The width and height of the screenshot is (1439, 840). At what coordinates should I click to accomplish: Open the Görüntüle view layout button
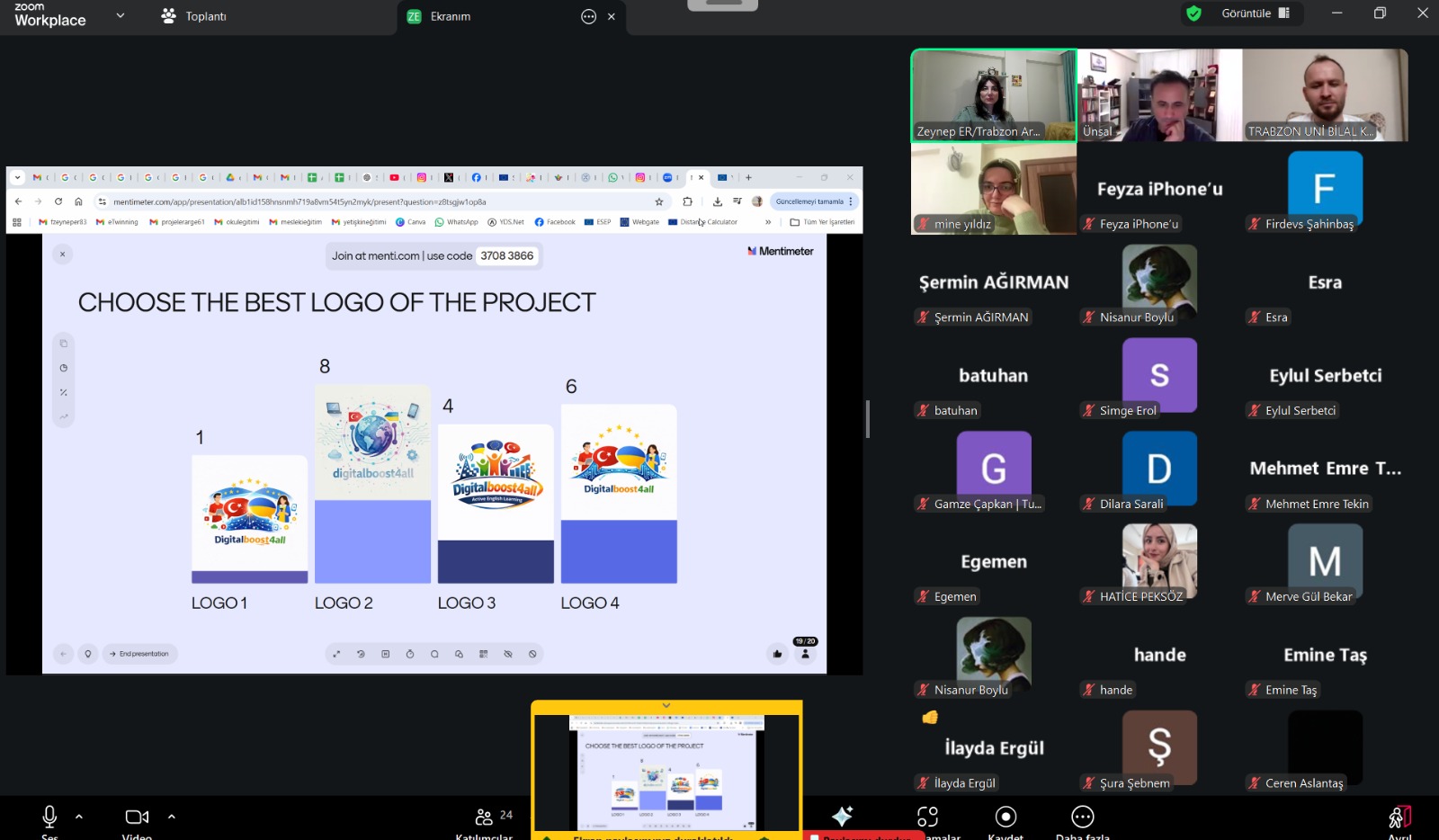tap(1256, 13)
